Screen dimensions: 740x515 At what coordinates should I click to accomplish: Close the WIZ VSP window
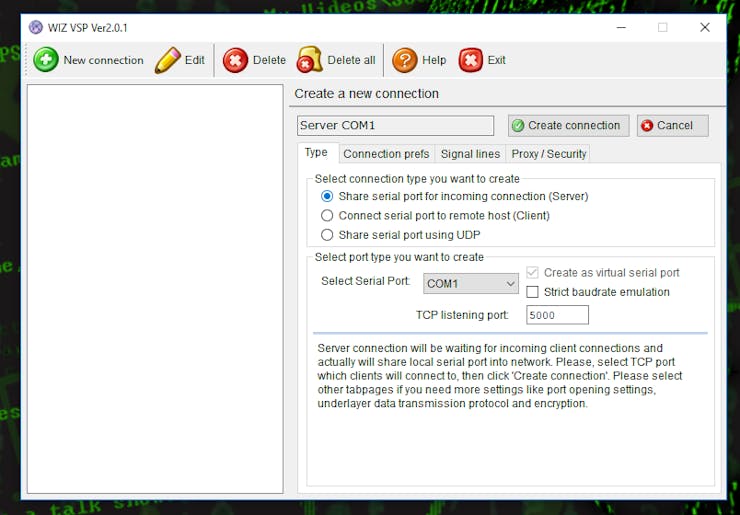705,27
